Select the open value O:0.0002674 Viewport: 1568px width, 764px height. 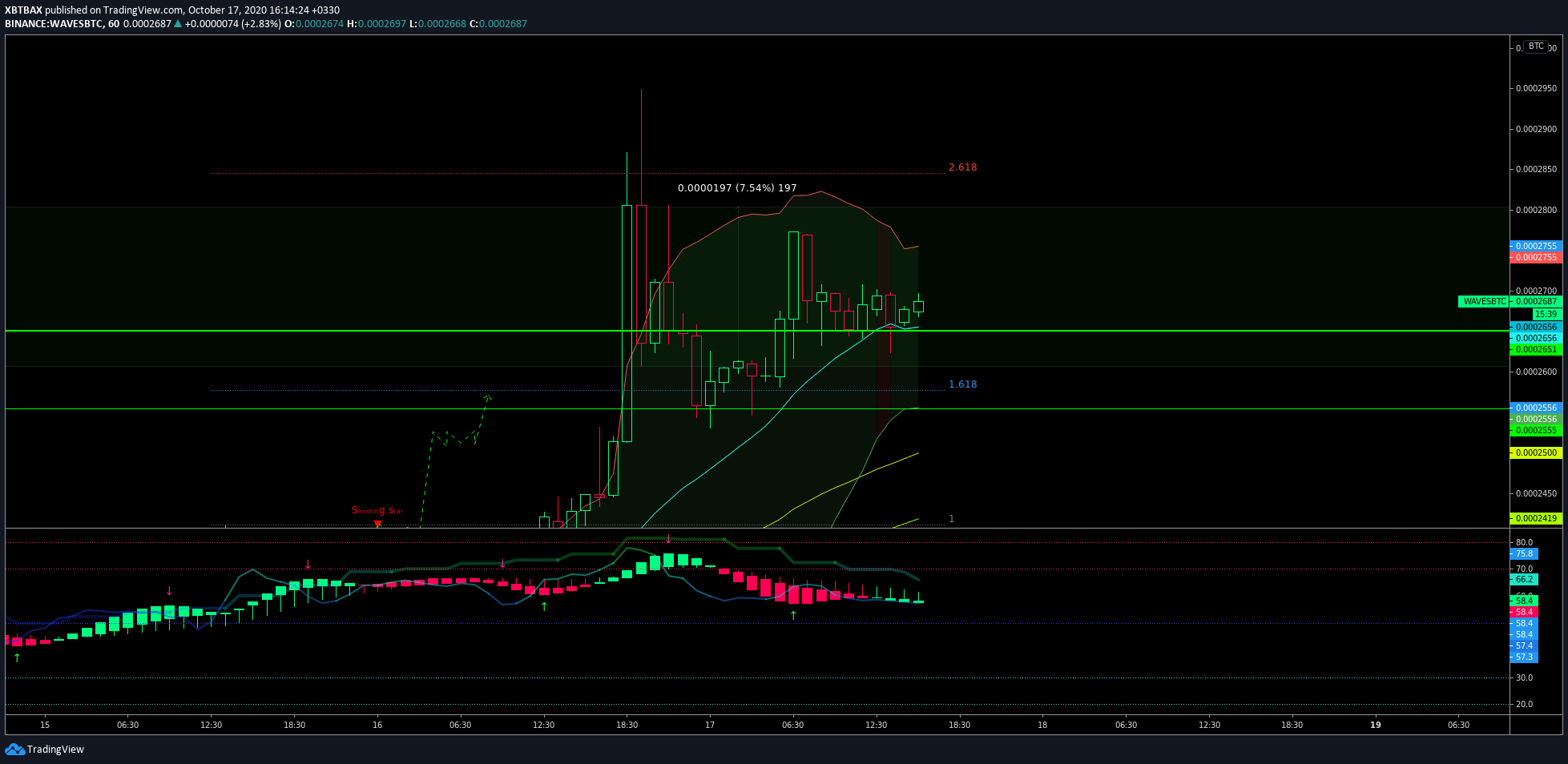click(314, 24)
